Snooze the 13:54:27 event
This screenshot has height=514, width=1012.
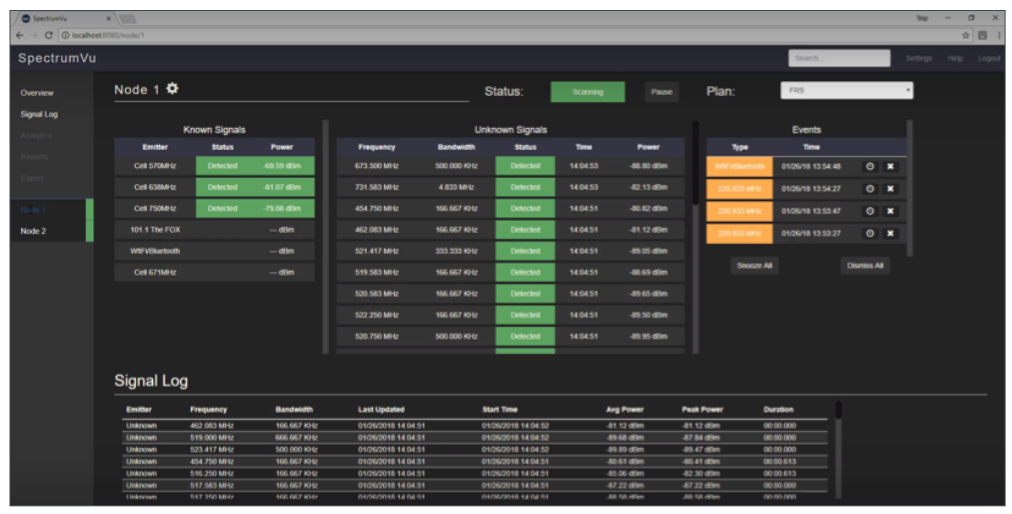coord(869,188)
